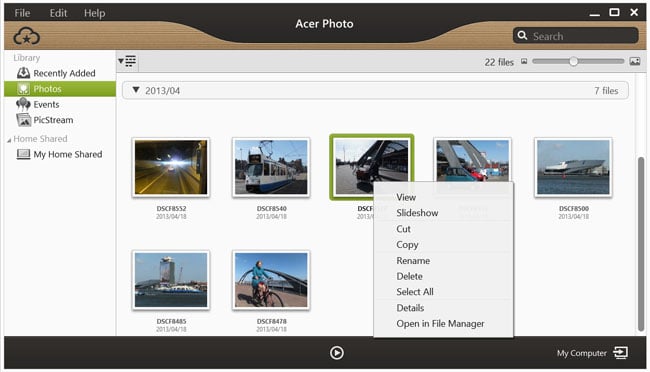Viewport: 650px width, 372px height.
Task: Select the DSCF8478 cyclist photo thumbnail
Action: pyautogui.click(x=271, y=280)
